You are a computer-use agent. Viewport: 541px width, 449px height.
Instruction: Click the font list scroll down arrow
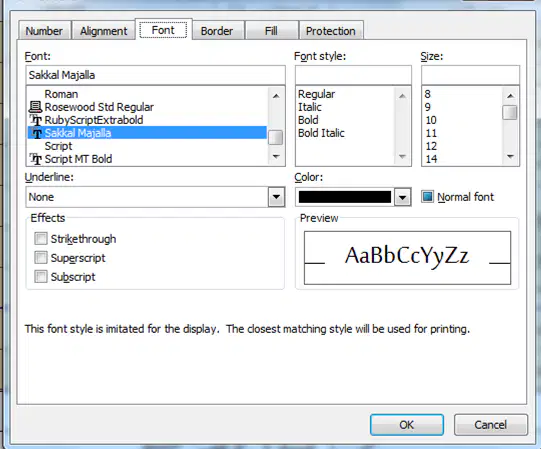click(x=276, y=157)
